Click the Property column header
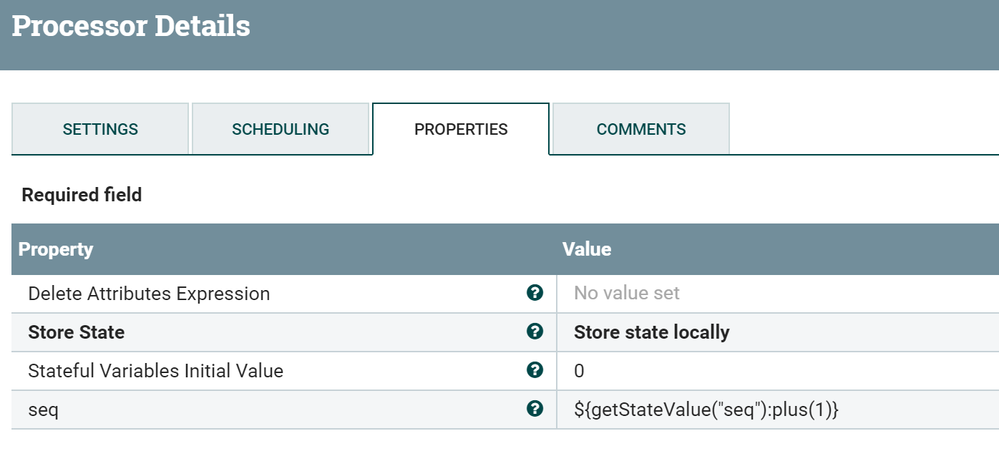The image size is (999, 457). pos(56,249)
